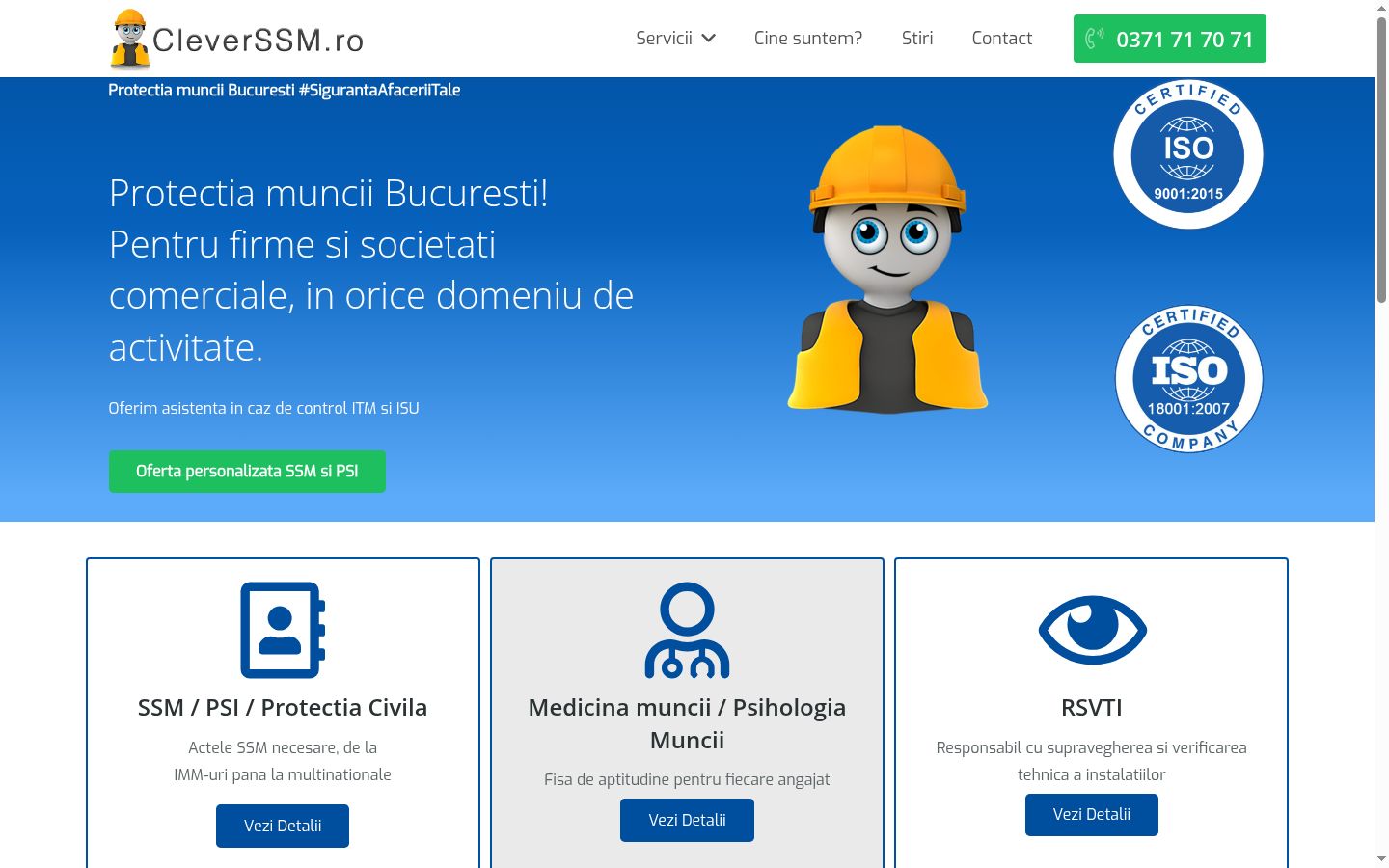Click the ISO 9001:2015 certified badge

click(x=1188, y=154)
